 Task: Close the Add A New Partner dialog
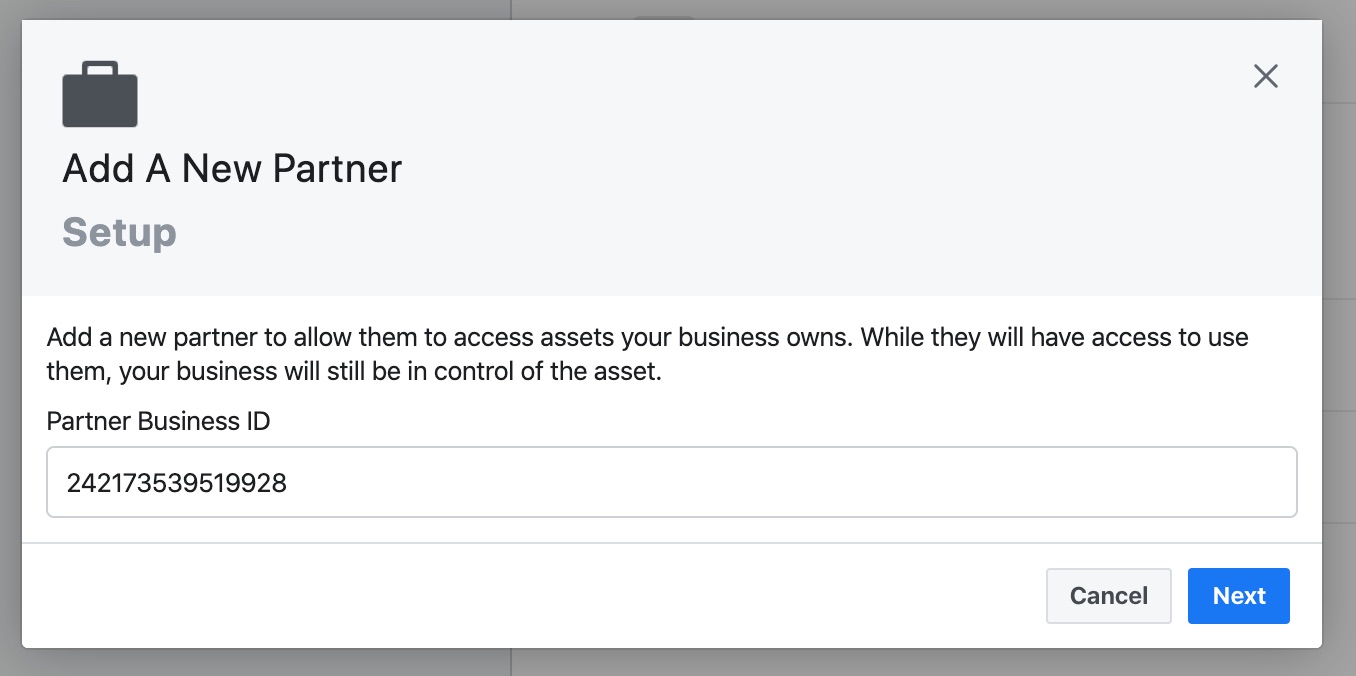[1266, 76]
